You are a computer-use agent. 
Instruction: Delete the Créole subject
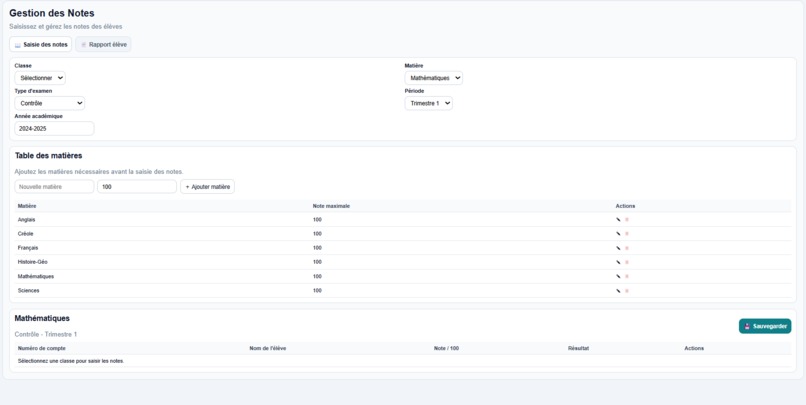click(x=627, y=234)
